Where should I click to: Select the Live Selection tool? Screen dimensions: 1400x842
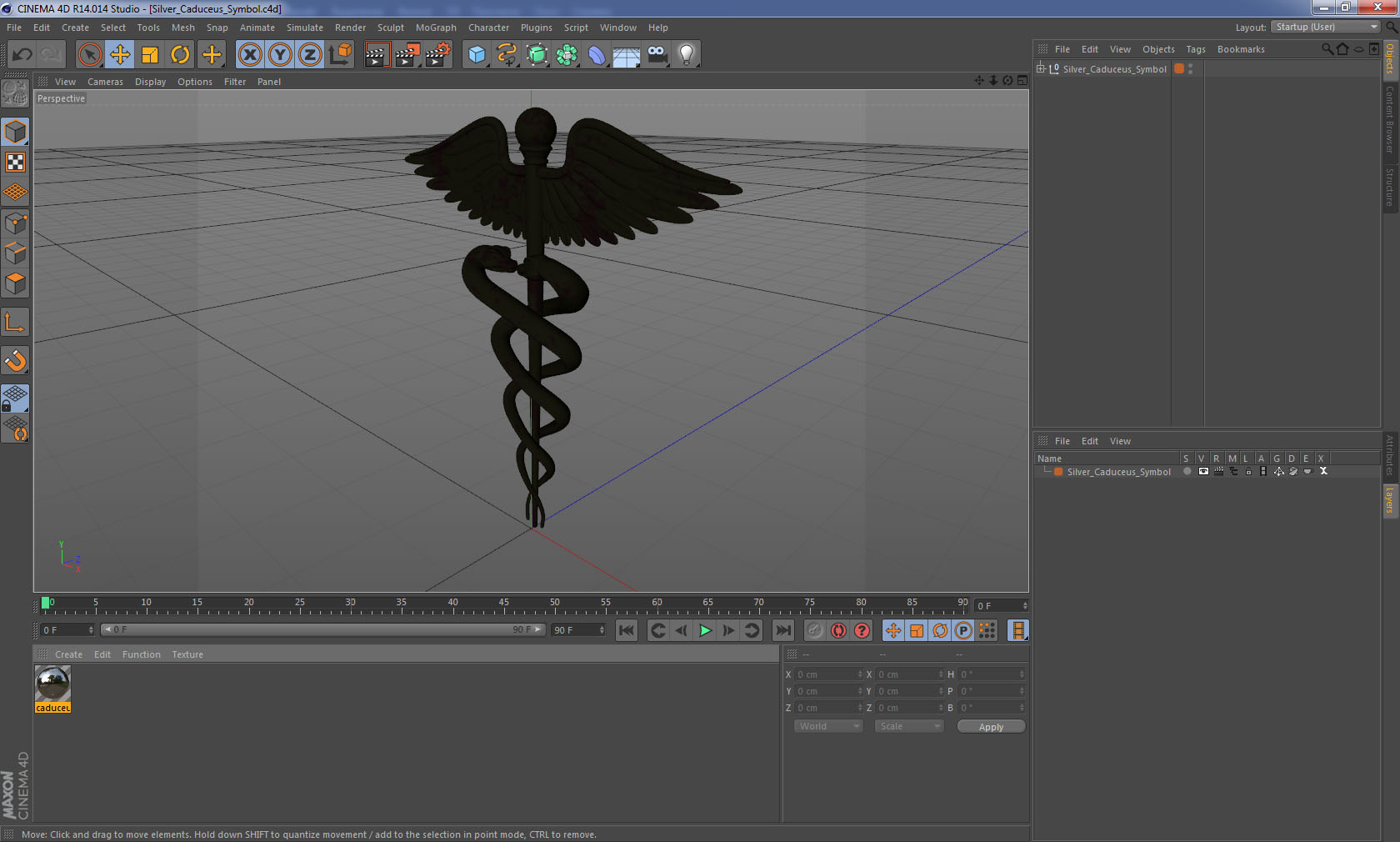tap(89, 55)
